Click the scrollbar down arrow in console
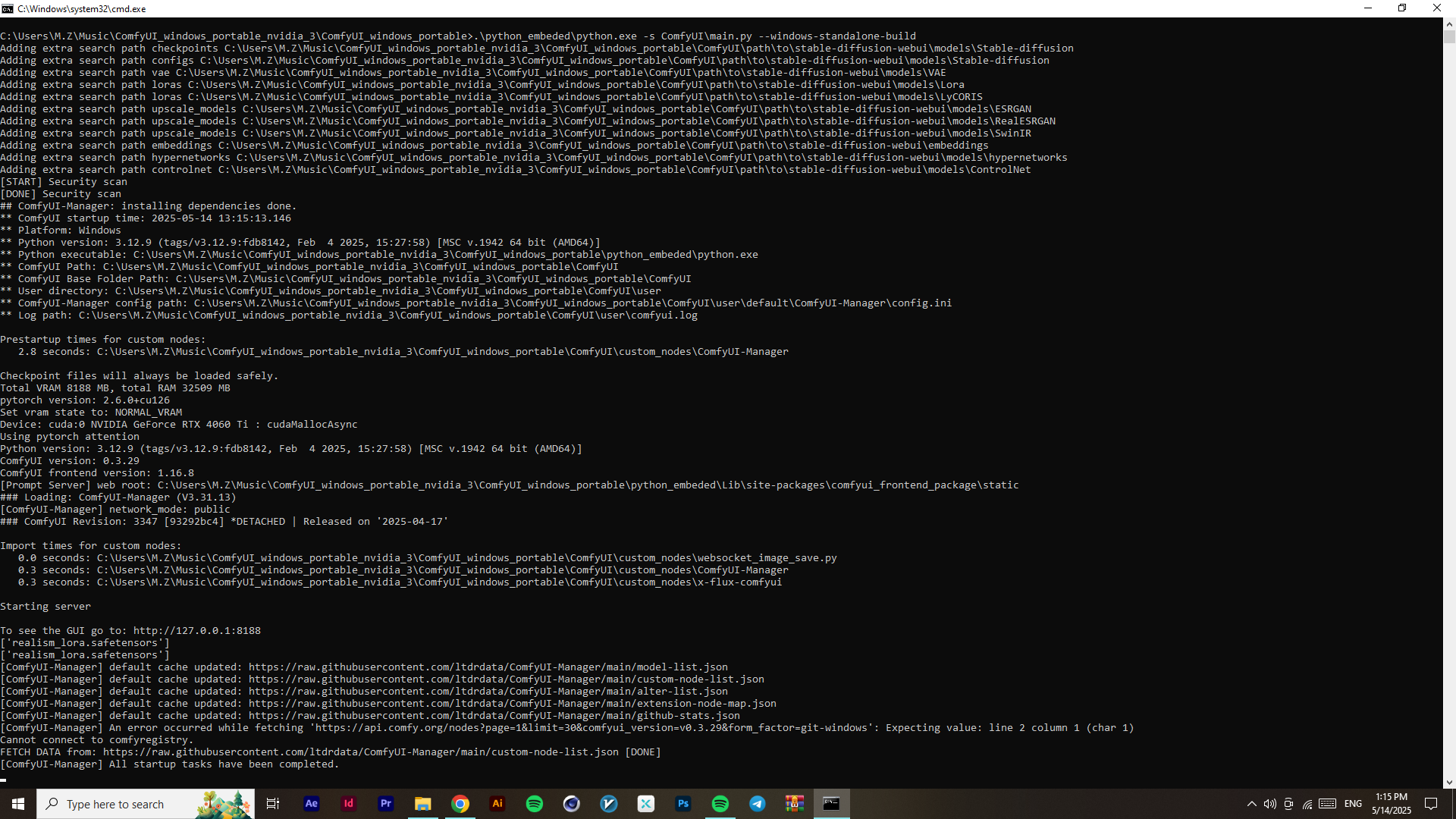1456x819 pixels. (1449, 782)
